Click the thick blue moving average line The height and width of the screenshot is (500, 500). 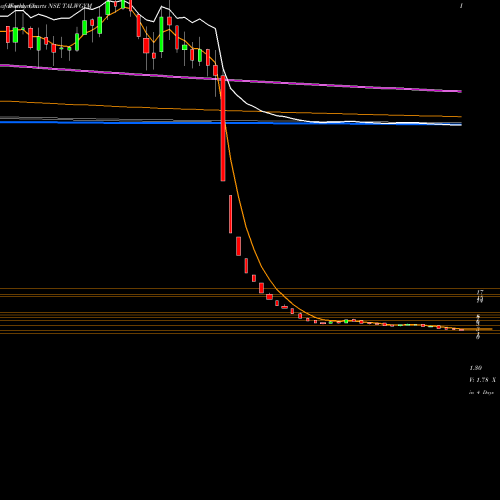click(231, 123)
